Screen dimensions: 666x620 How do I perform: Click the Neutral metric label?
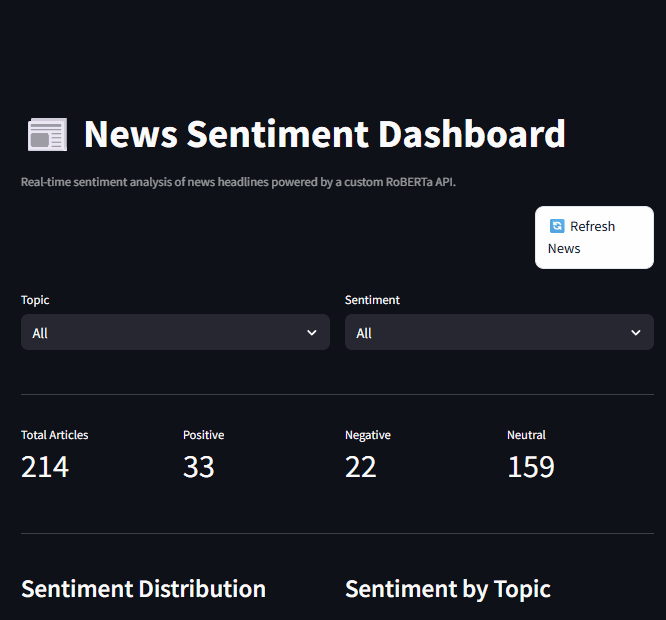526,435
